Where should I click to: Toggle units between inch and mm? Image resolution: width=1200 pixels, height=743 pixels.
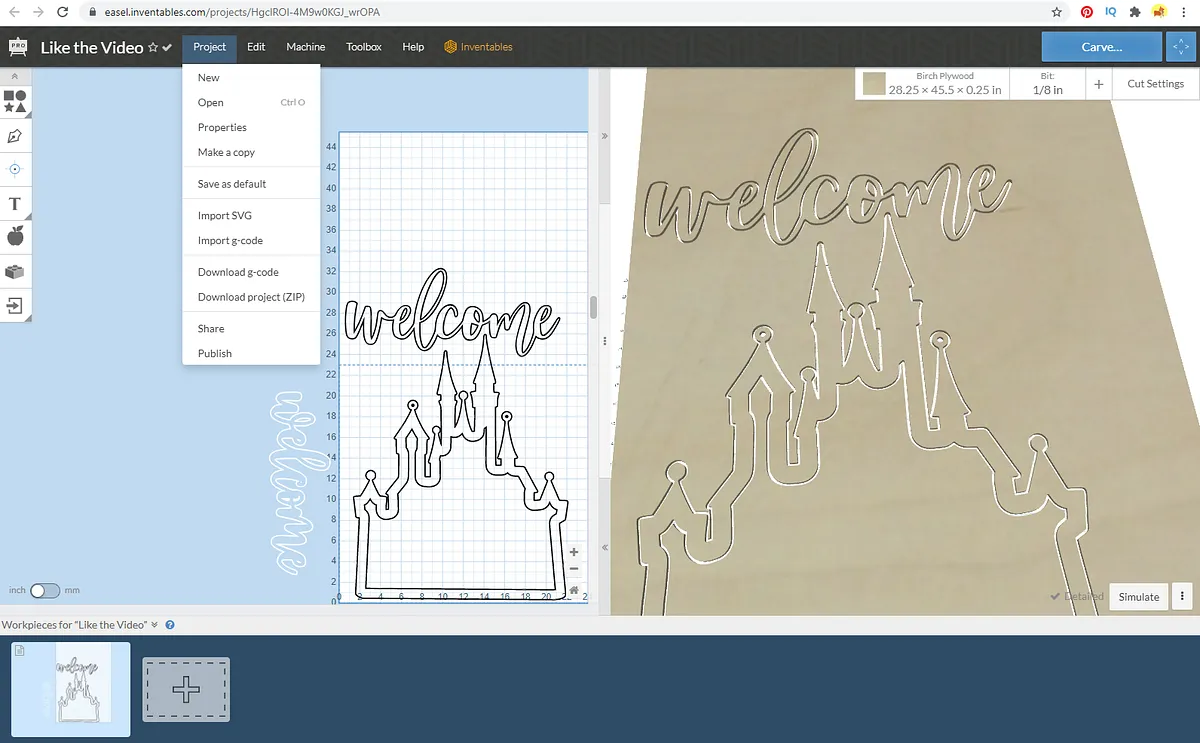pyautogui.click(x=45, y=591)
